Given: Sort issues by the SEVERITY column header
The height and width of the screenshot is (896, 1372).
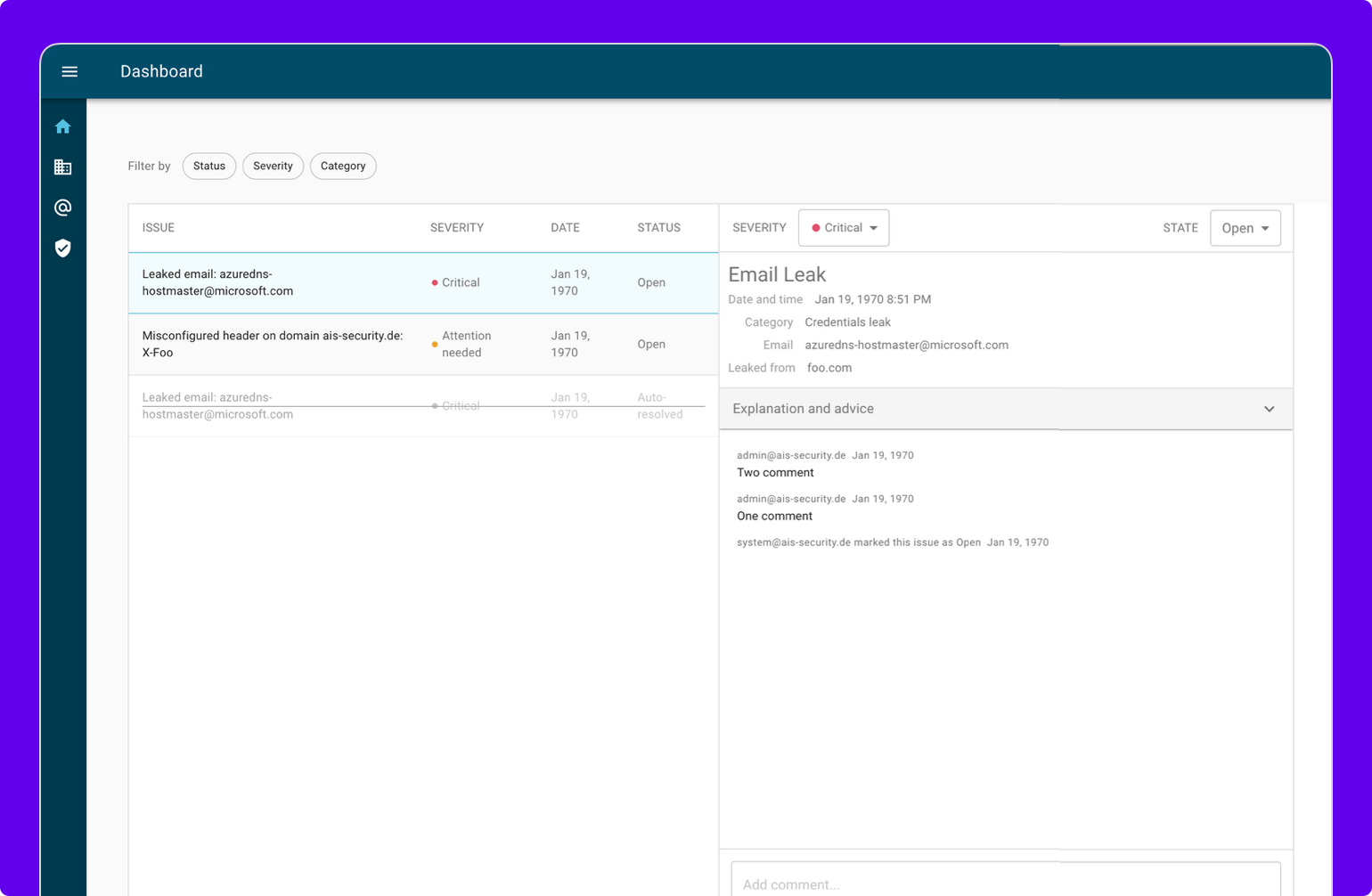Looking at the screenshot, I should pyautogui.click(x=456, y=227).
